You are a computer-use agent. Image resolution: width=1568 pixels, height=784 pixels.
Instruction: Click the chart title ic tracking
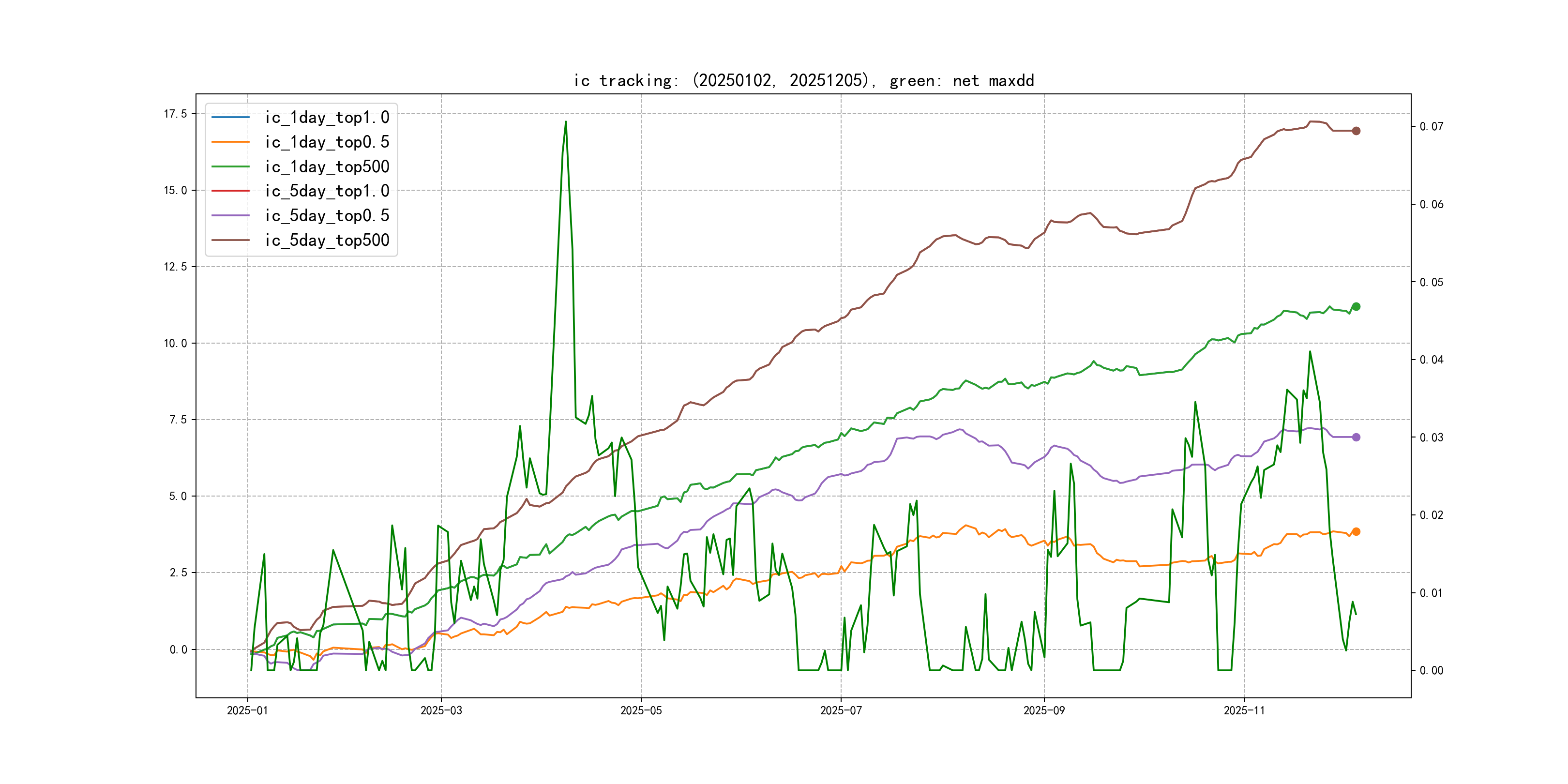803,80
